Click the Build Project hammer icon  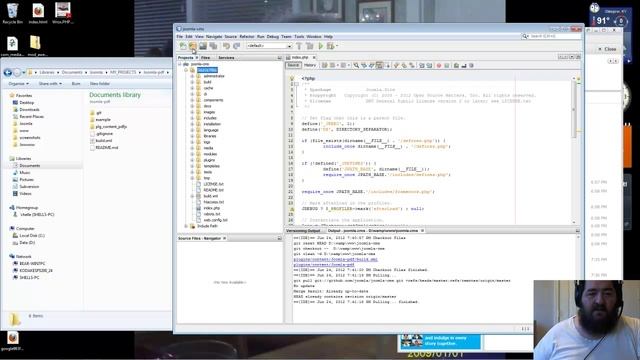(x=299, y=46)
